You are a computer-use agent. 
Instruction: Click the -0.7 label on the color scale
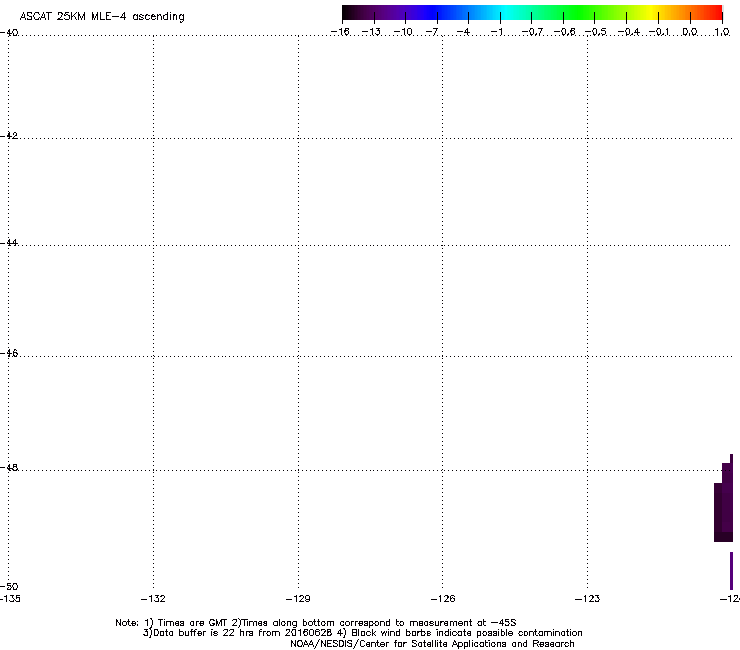[x=532, y=32]
